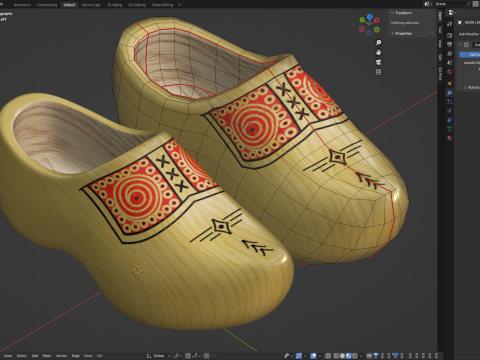Screen dimensions: 480x360
Task: Select the Catmull-Clark subdivision button
Action: pyautogui.click(x=470, y=54)
